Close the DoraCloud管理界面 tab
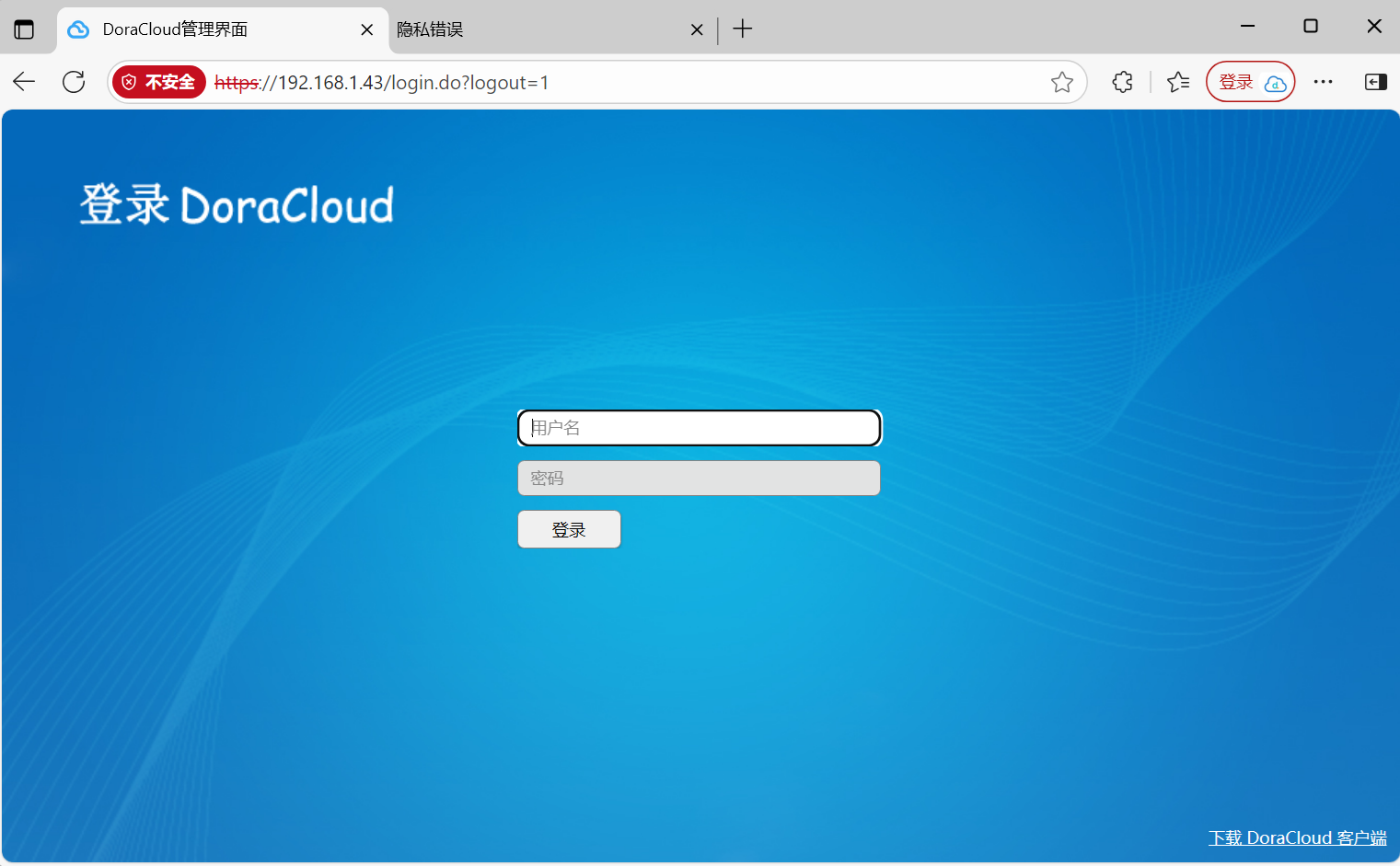The width and height of the screenshot is (1400, 866). coord(366,29)
